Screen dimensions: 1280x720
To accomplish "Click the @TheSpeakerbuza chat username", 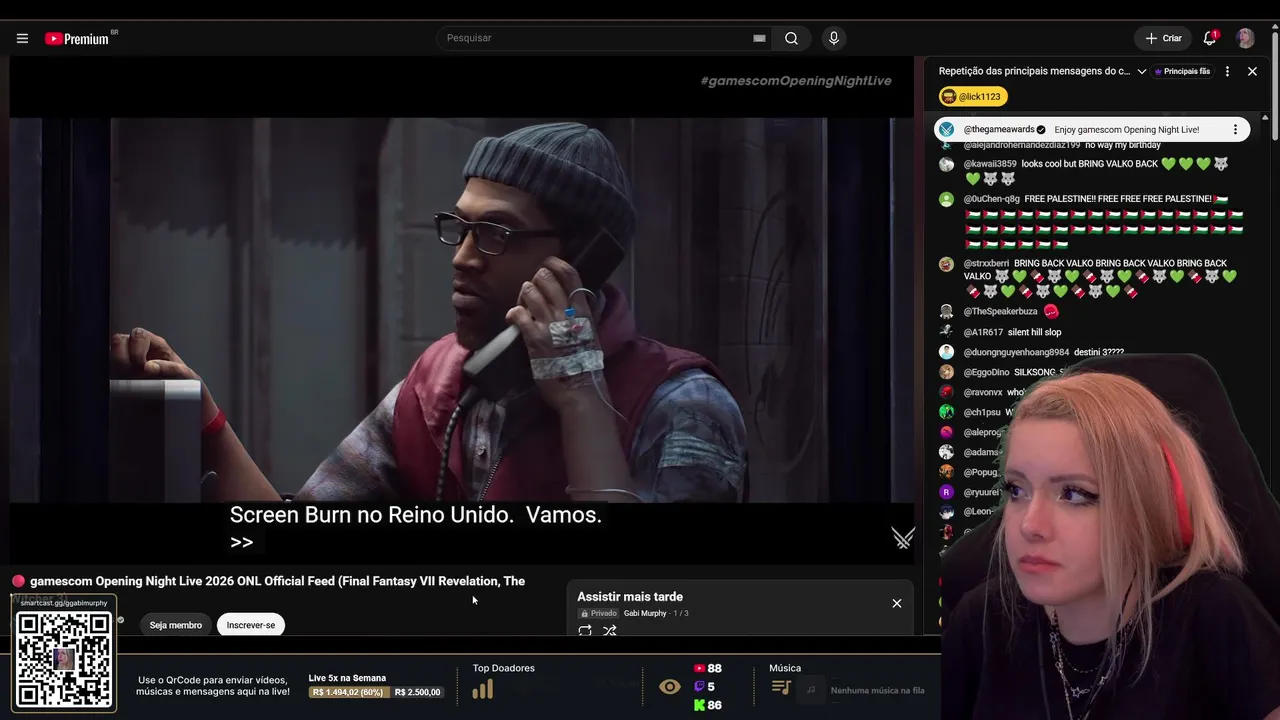I will coord(1001,312).
